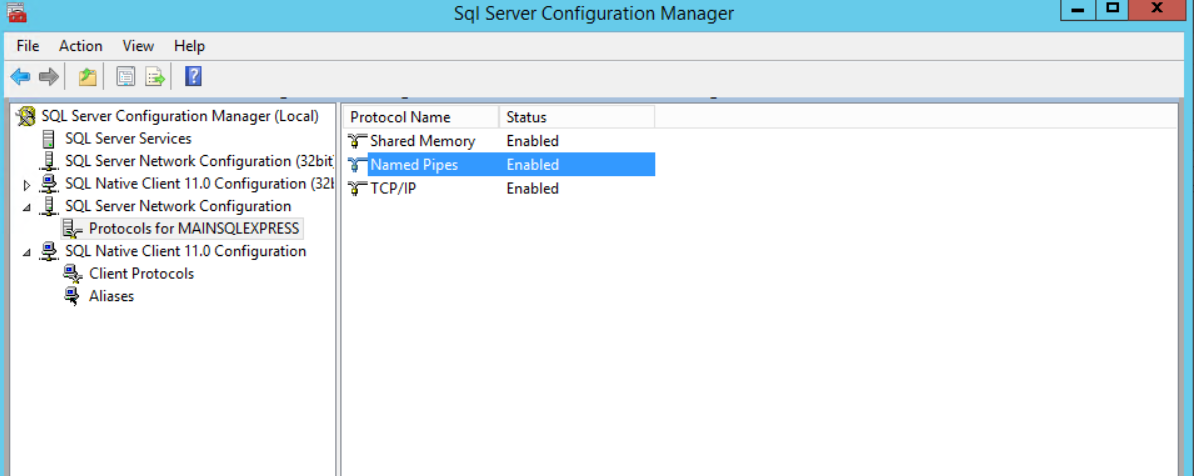Click the Export List toolbar icon
The height and width of the screenshot is (476, 1194).
155,76
